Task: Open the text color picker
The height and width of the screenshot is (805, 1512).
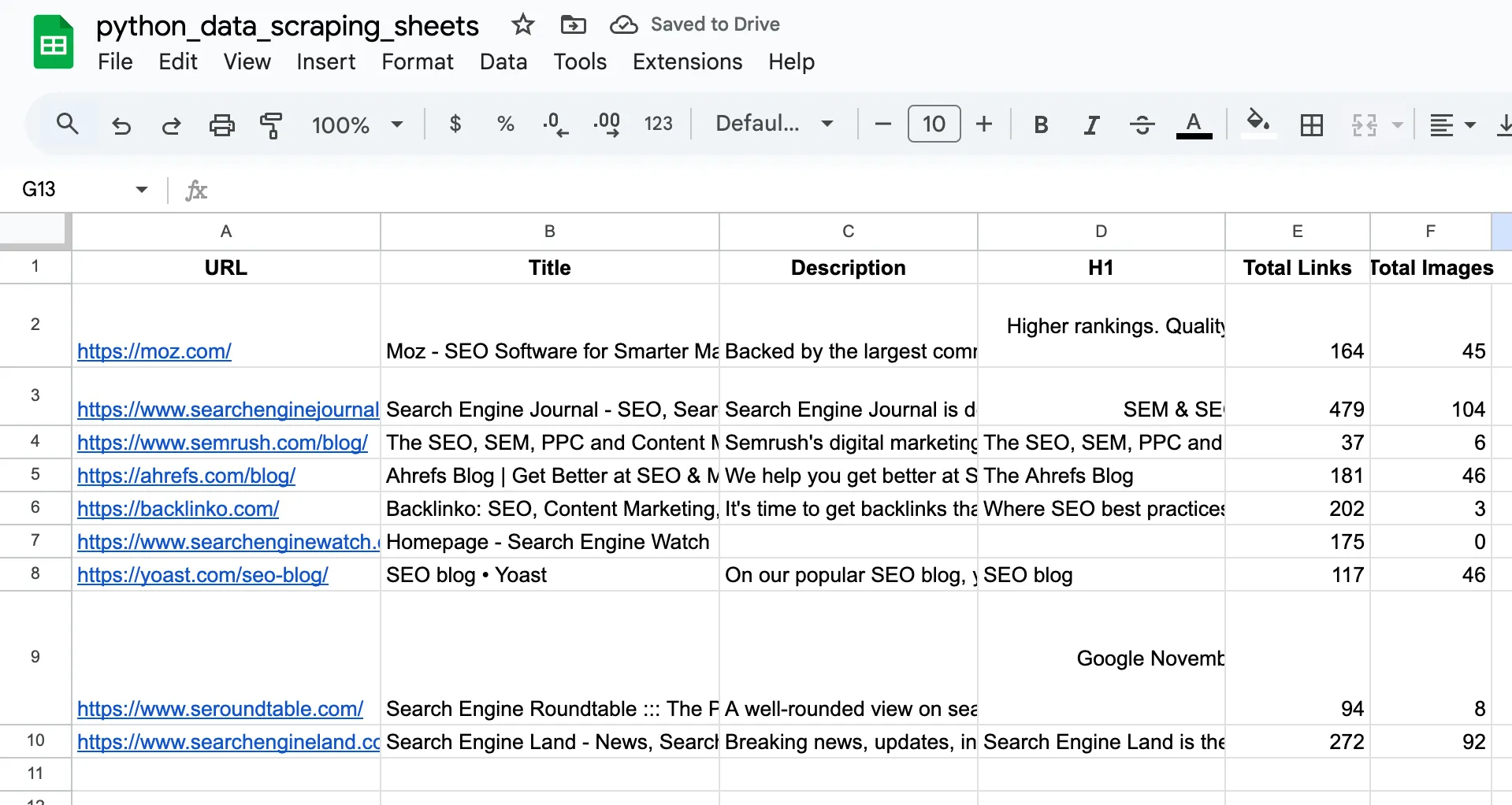Action: [x=1194, y=124]
